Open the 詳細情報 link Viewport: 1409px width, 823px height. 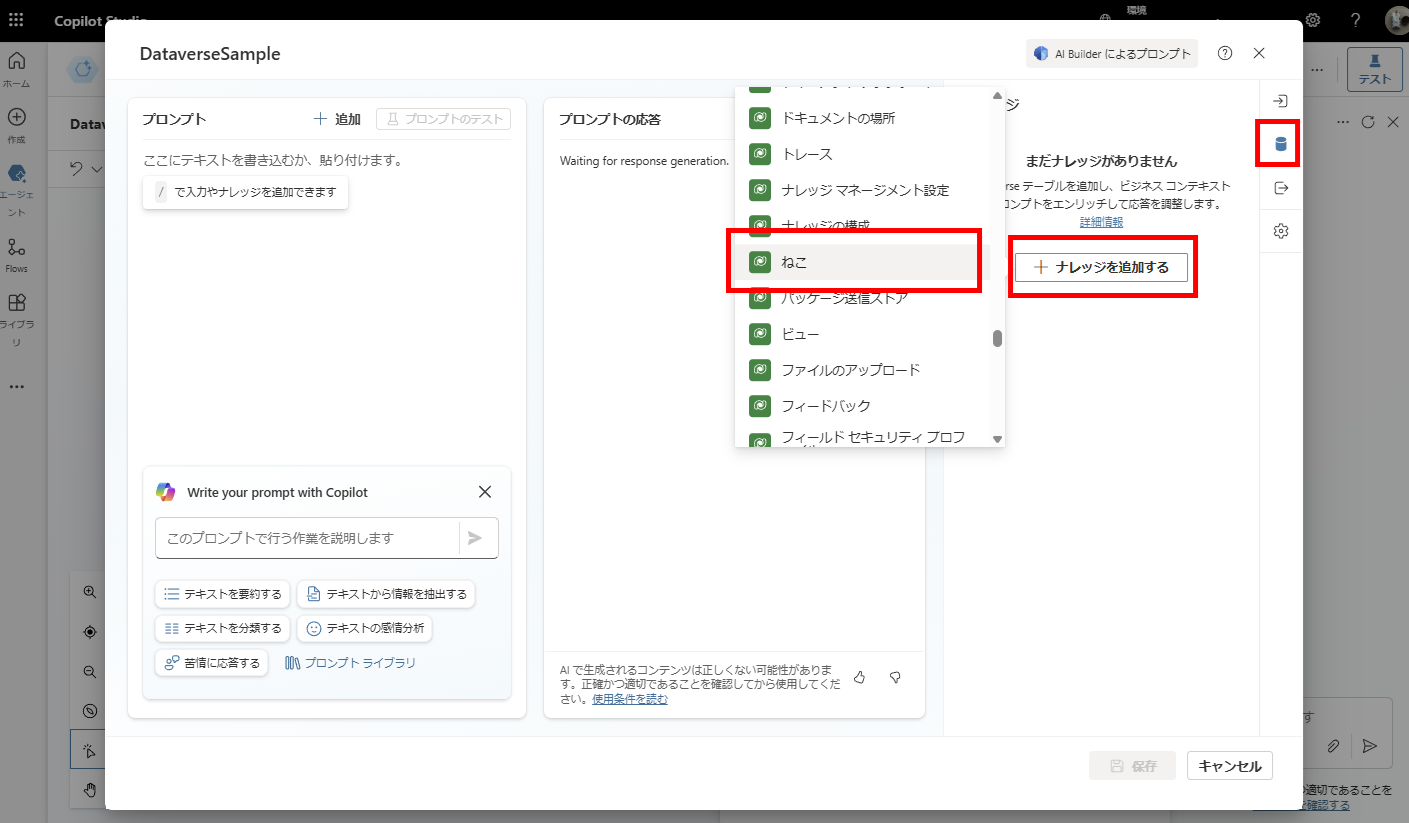(1101, 222)
